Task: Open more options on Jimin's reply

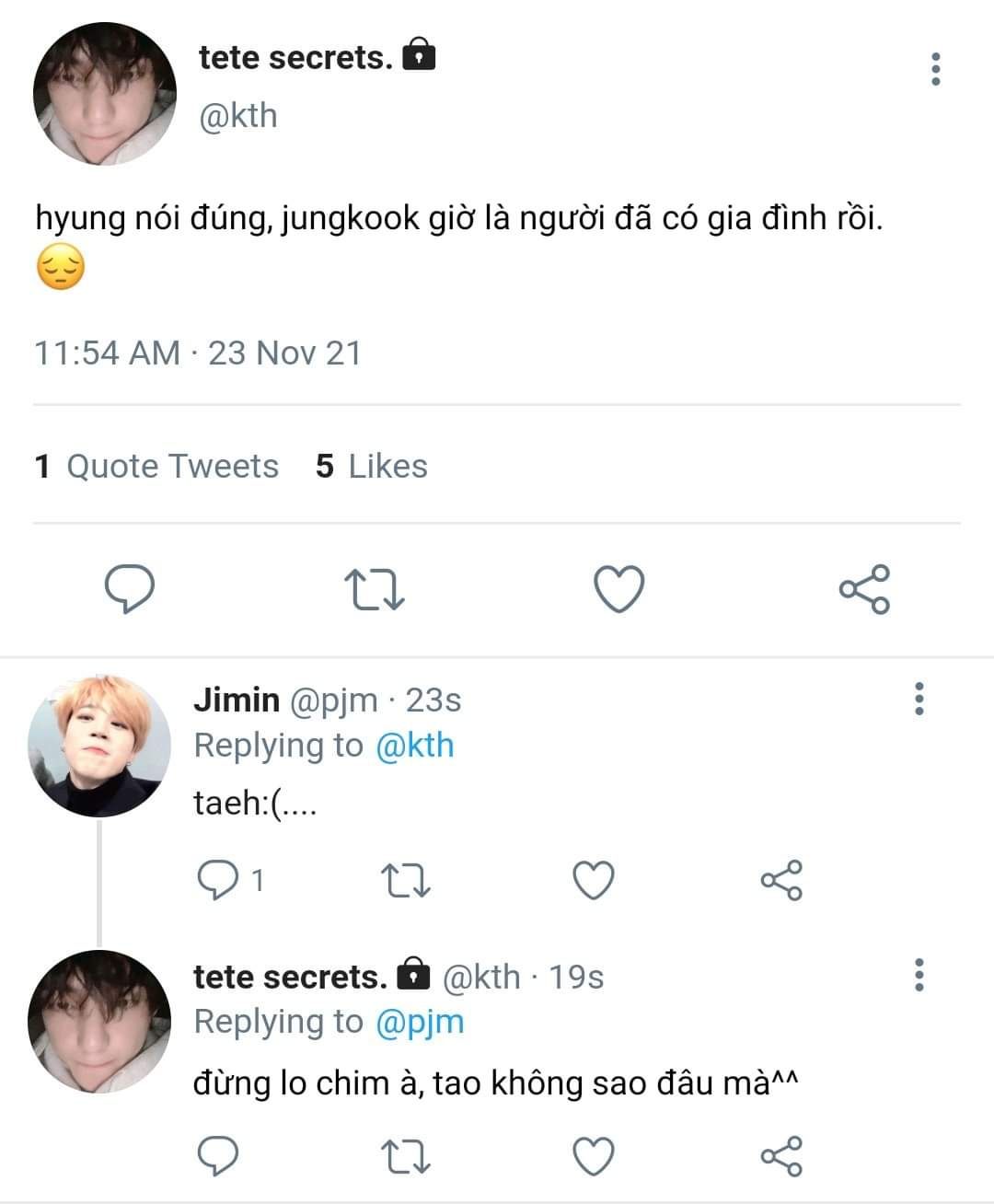Action: pos(919,699)
